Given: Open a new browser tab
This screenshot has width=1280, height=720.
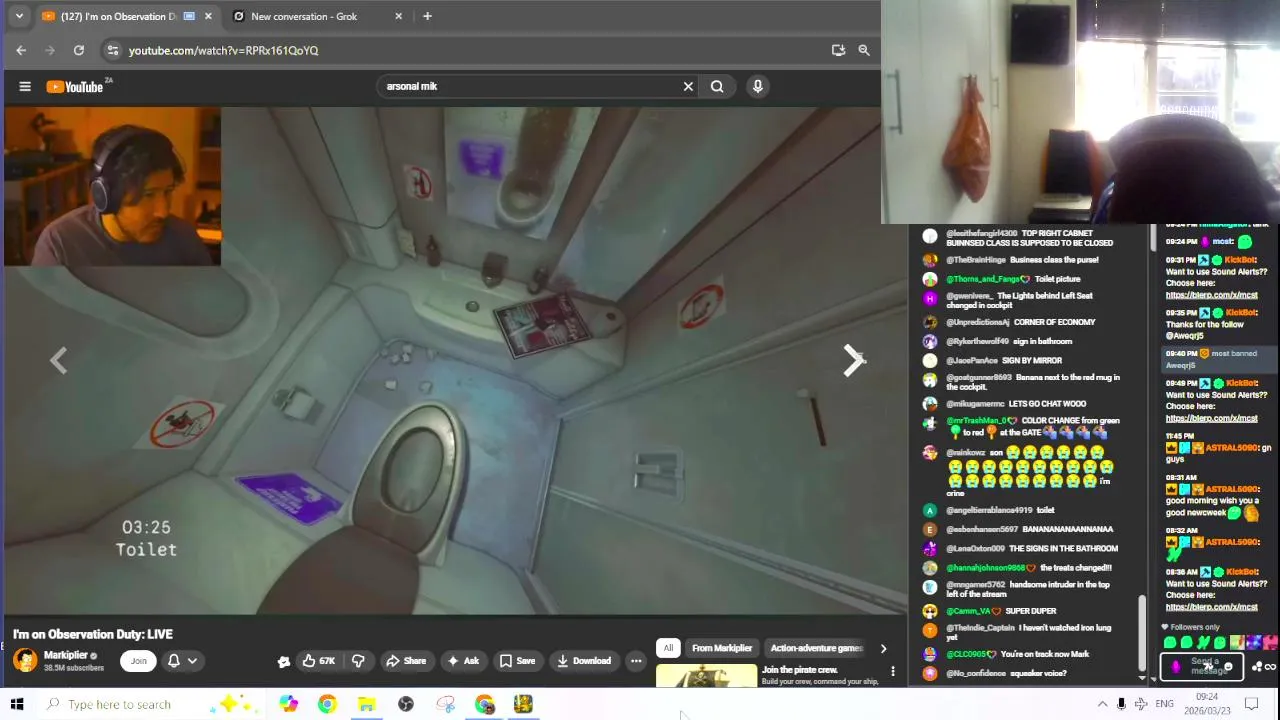Looking at the screenshot, I should tap(427, 16).
